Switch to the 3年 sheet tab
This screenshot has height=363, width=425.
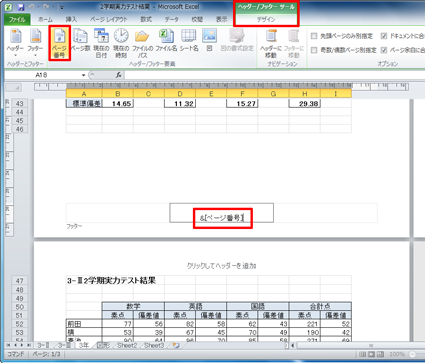(x=84, y=345)
